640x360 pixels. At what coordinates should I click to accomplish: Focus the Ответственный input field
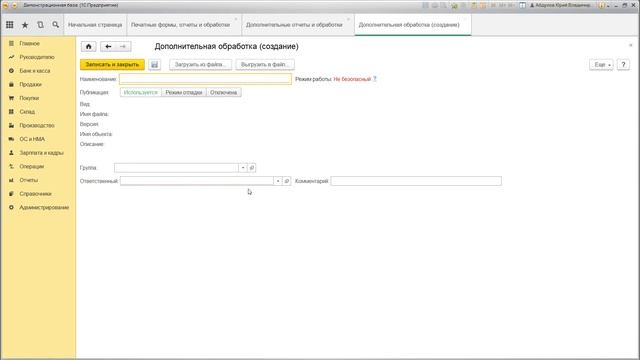tap(197, 181)
